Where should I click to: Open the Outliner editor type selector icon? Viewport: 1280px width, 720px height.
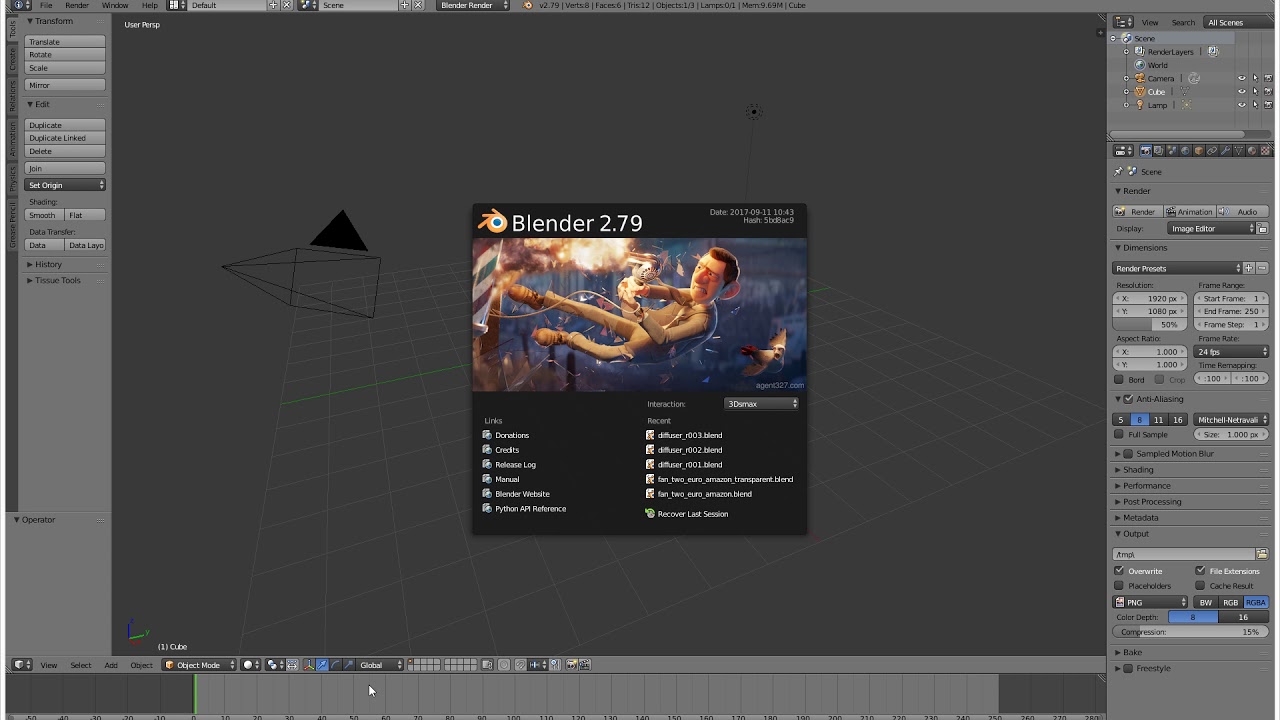point(1124,22)
